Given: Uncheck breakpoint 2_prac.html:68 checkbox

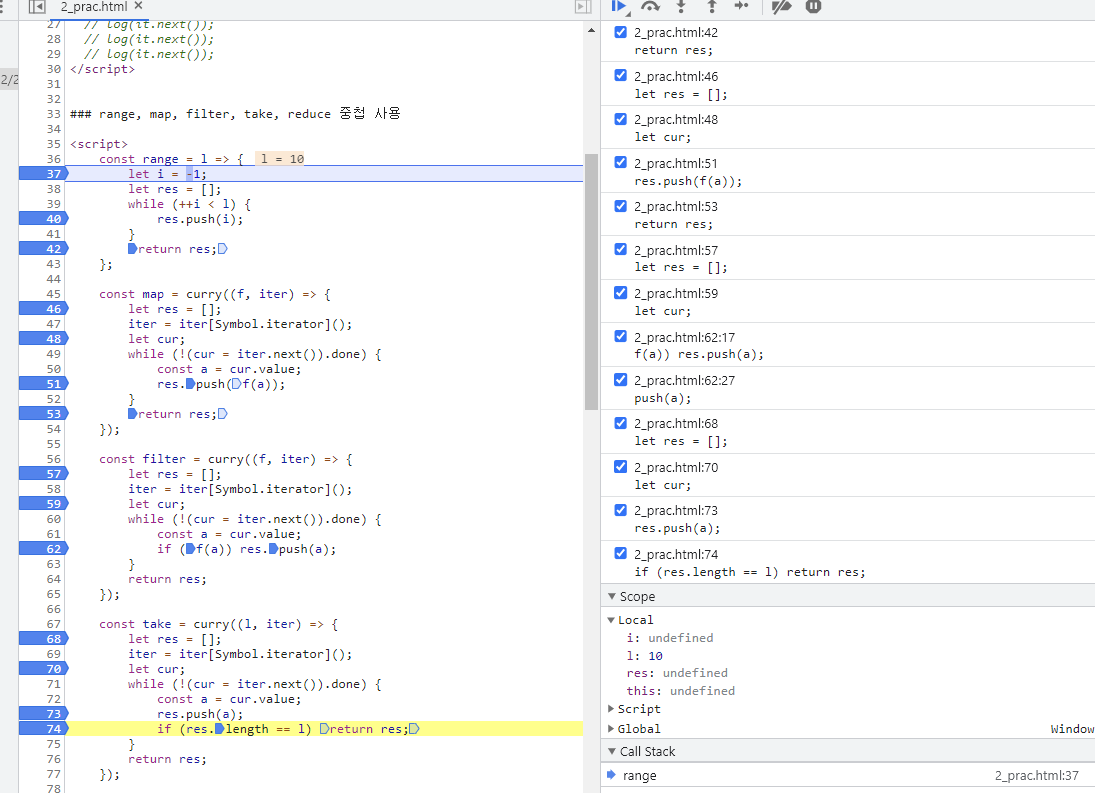Looking at the screenshot, I should [x=620, y=423].
